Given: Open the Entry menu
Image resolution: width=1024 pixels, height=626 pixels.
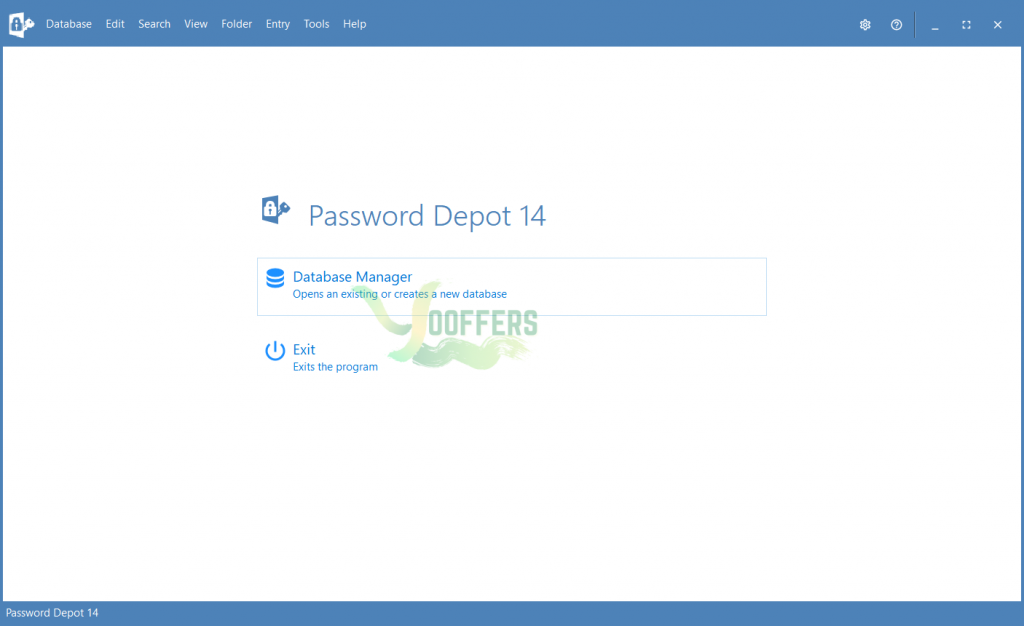Looking at the screenshot, I should [278, 24].
